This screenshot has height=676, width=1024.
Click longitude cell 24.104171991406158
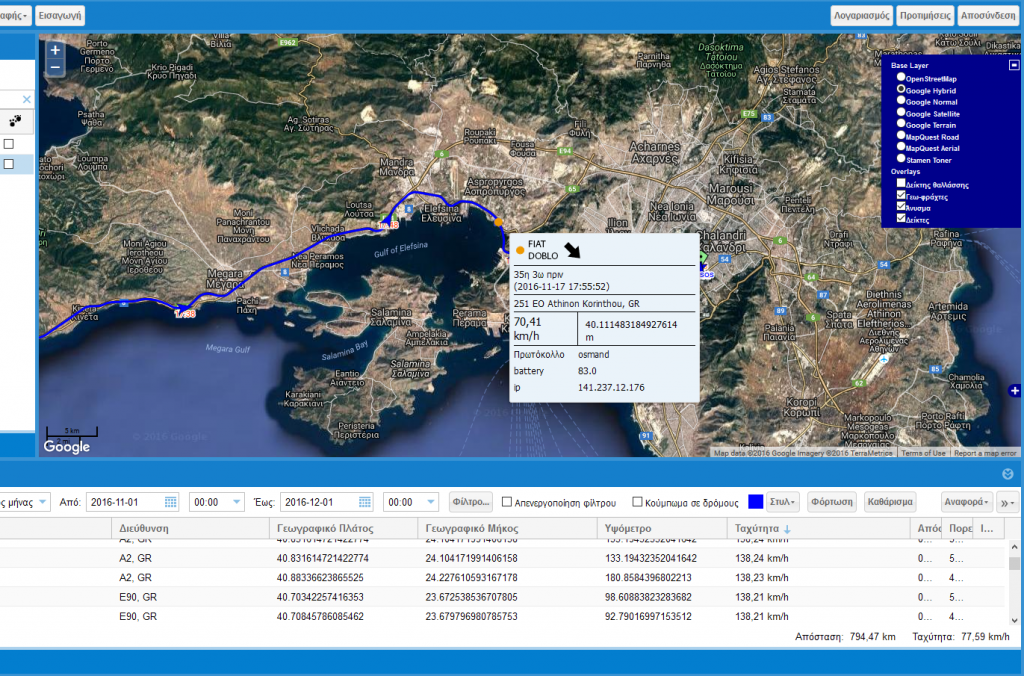coord(507,558)
